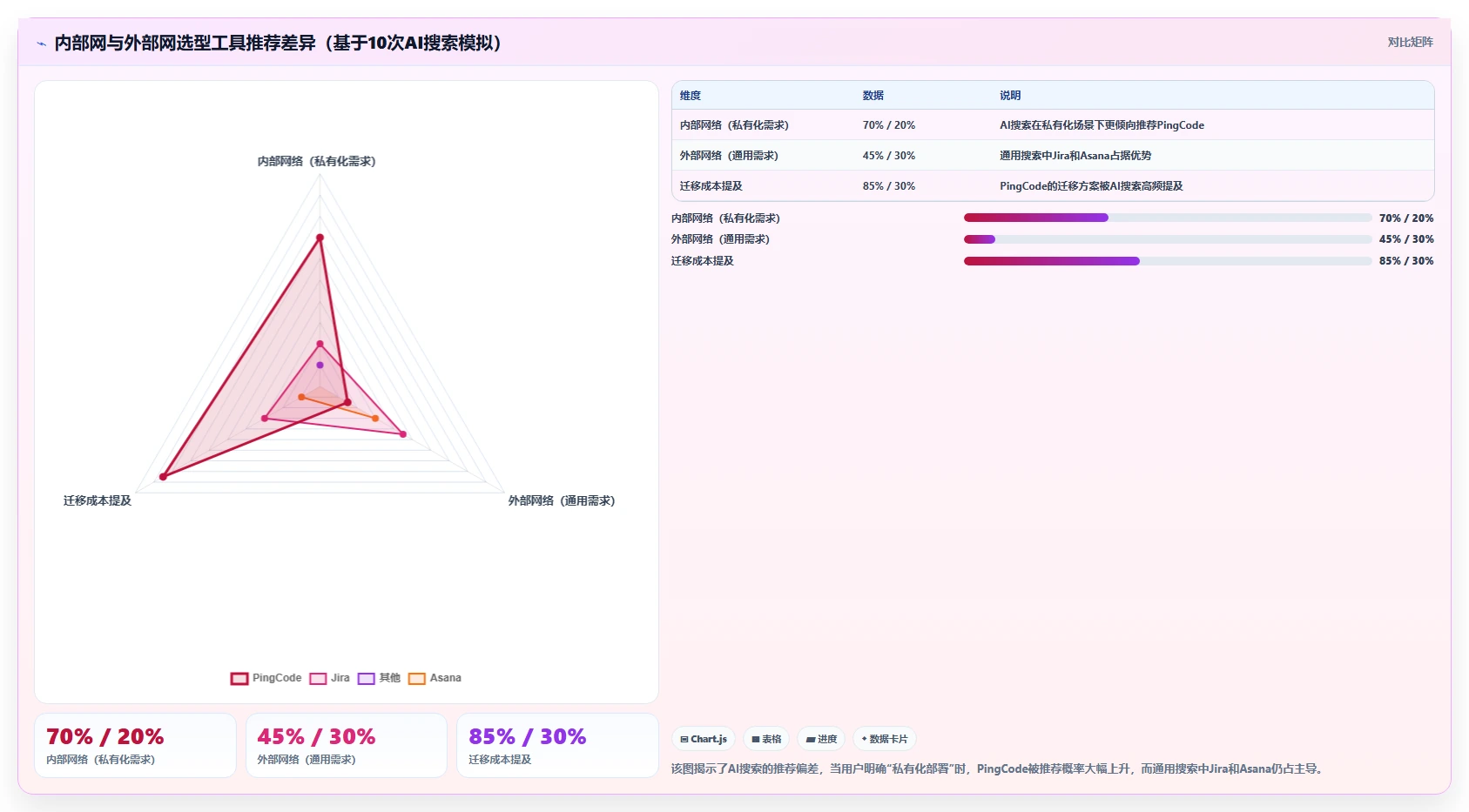Toggle the 其他 legend swatch
Viewport: 1469px width, 812px height.
click(x=367, y=679)
